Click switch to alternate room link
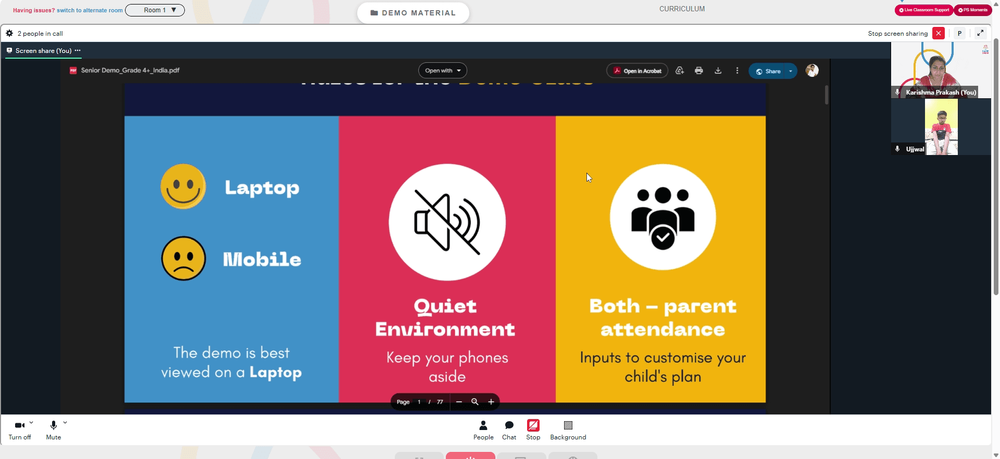 (x=90, y=10)
